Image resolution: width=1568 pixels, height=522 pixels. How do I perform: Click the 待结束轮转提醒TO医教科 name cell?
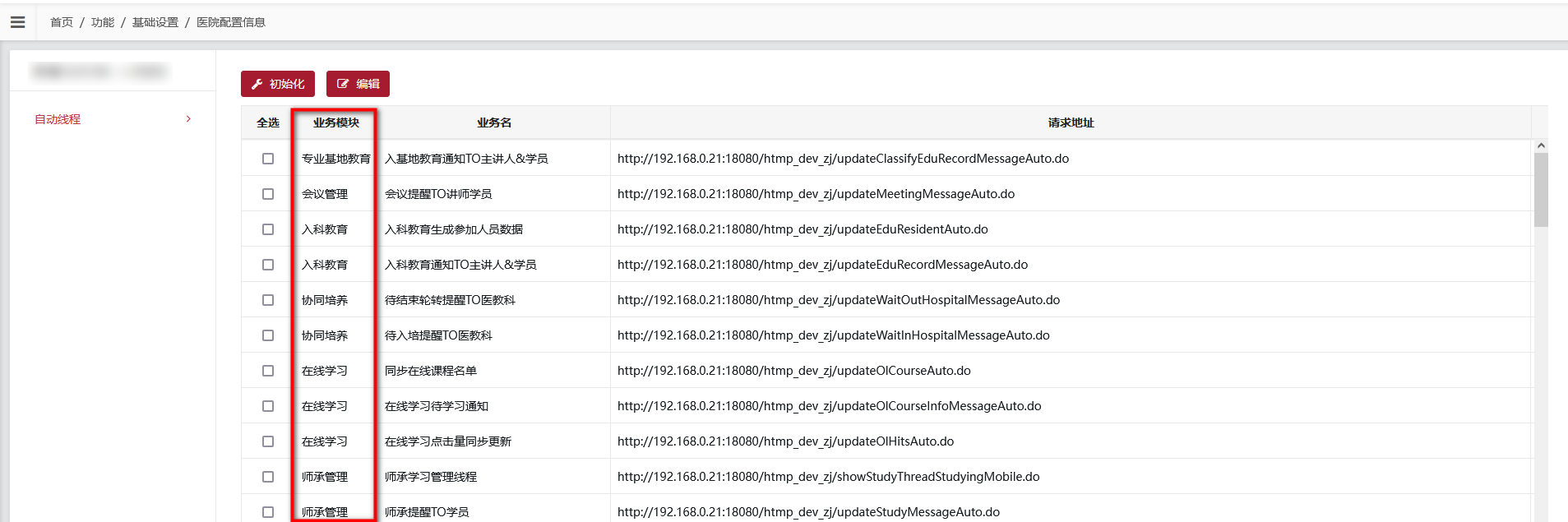point(450,300)
